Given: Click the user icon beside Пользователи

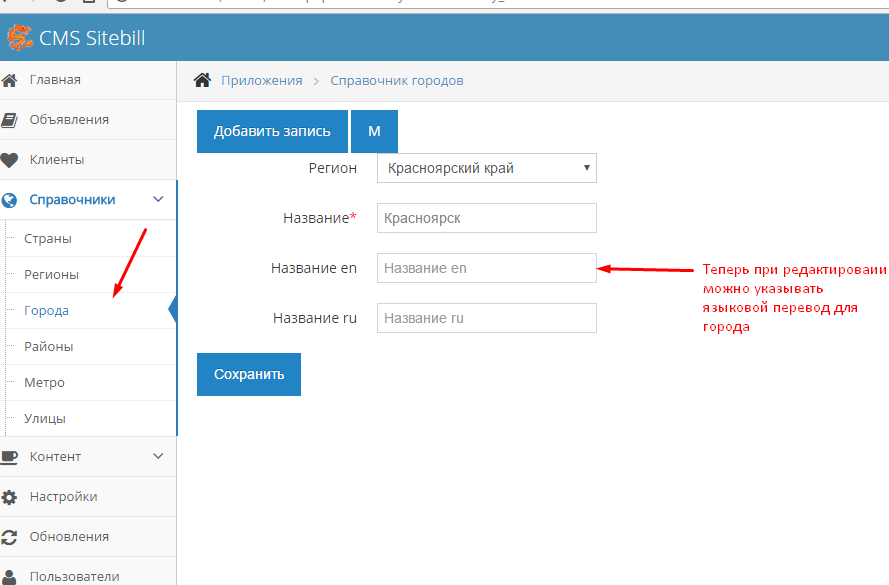Looking at the screenshot, I should click(x=10, y=576).
